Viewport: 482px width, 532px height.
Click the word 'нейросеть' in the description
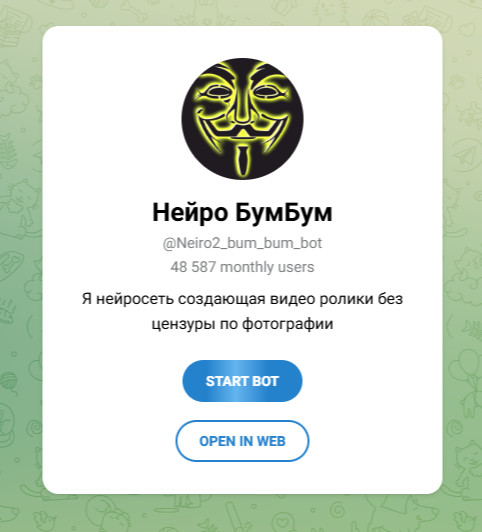tap(135, 299)
